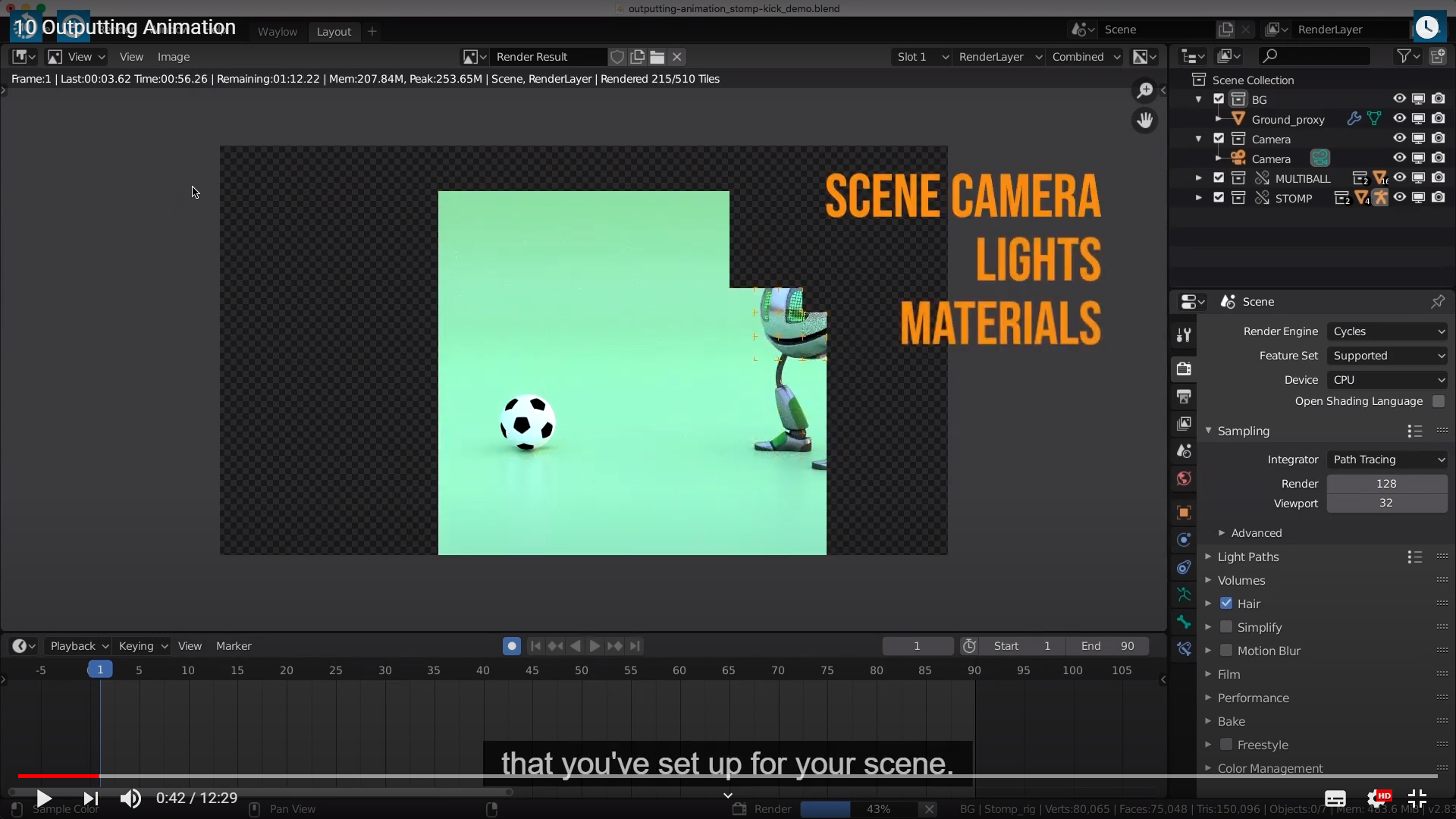The width and height of the screenshot is (1456, 819).
Task: Jump to the timeline start frame
Action: click(535, 646)
